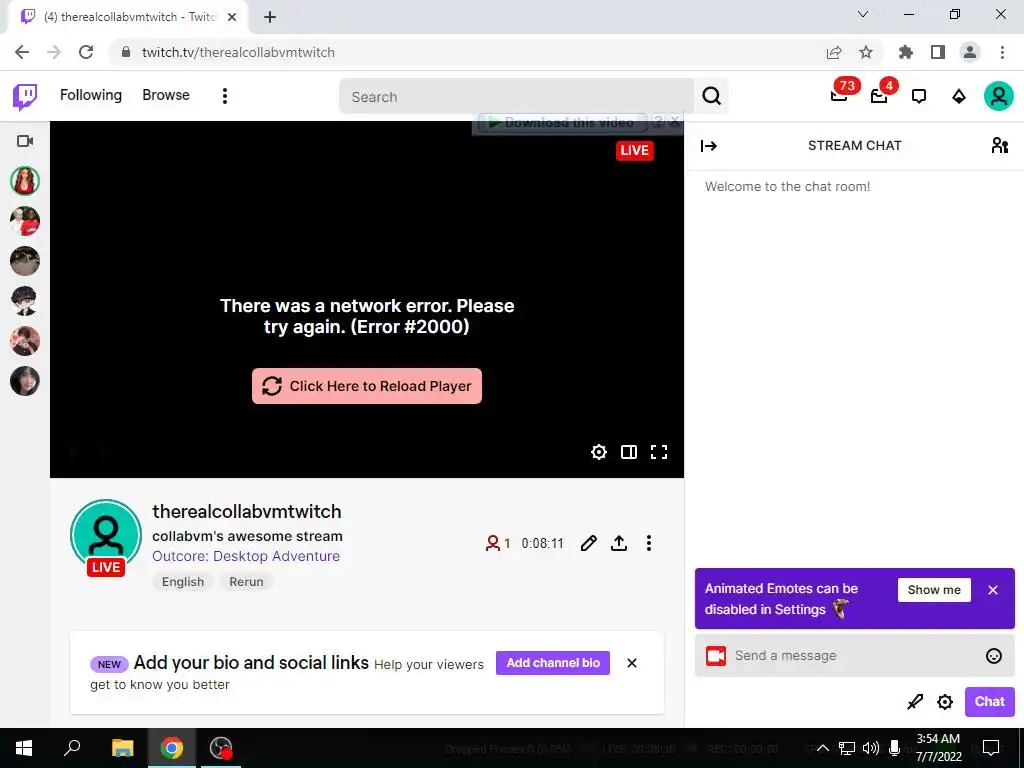Click the Send a message field

pos(855,656)
